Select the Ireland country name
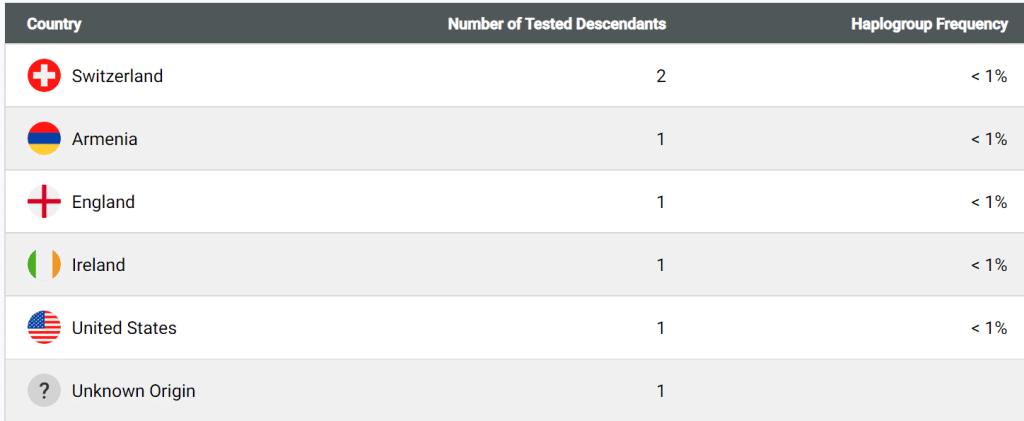Viewport: 1024px width, 421px height. (x=98, y=265)
